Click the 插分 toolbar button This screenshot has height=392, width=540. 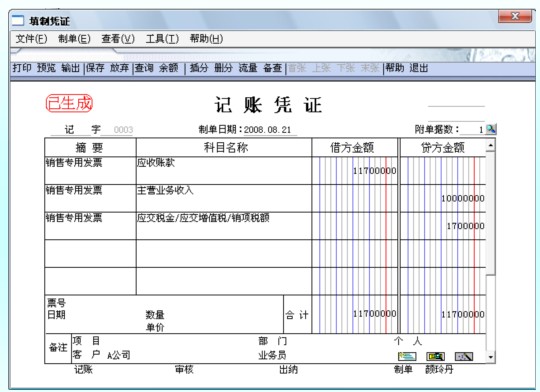pyautogui.click(x=199, y=68)
